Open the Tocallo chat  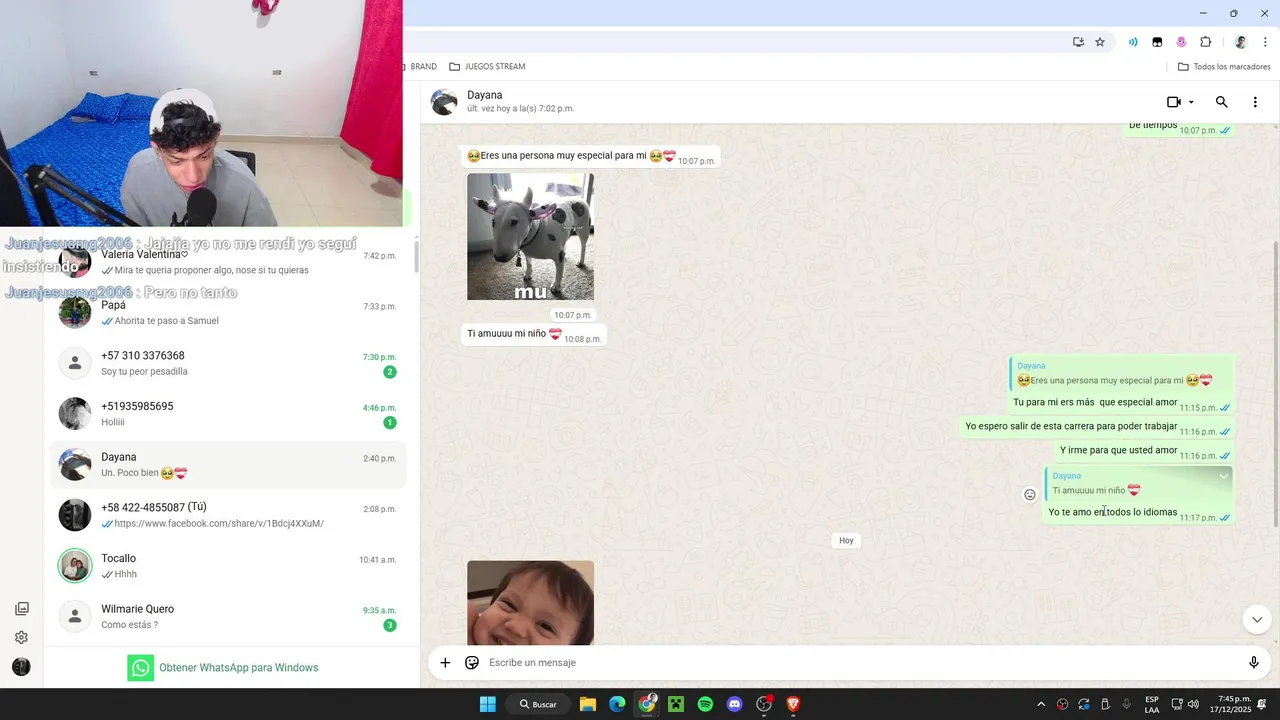point(228,566)
